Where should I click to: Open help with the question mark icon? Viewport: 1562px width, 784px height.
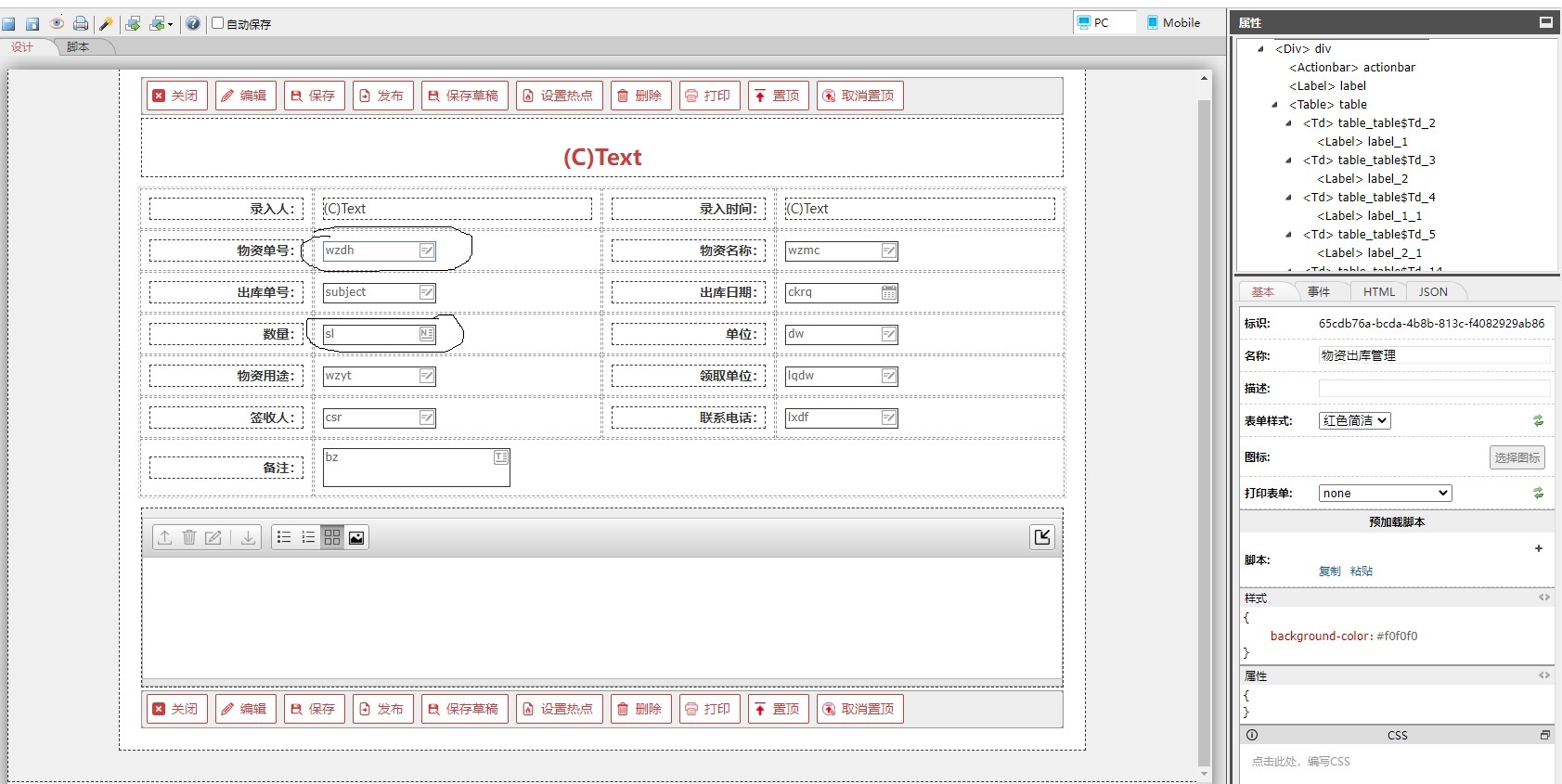point(192,23)
